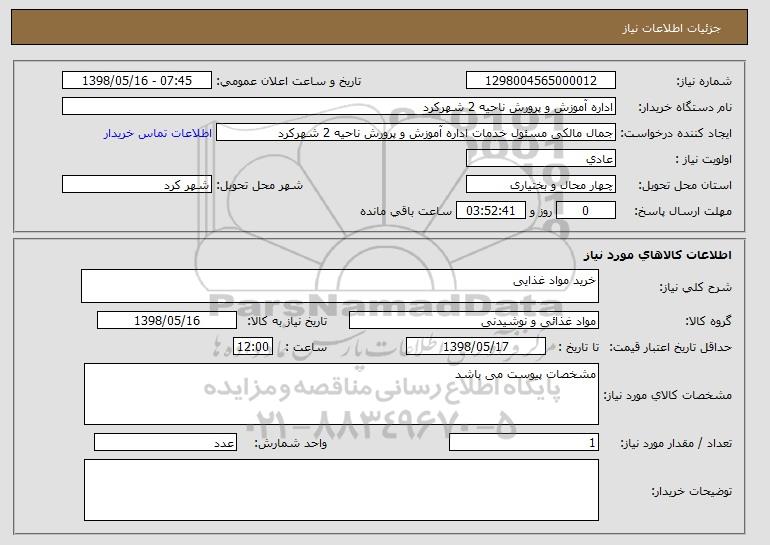Click the نام دستگاه خریدار field

pyautogui.click(x=339, y=107)
